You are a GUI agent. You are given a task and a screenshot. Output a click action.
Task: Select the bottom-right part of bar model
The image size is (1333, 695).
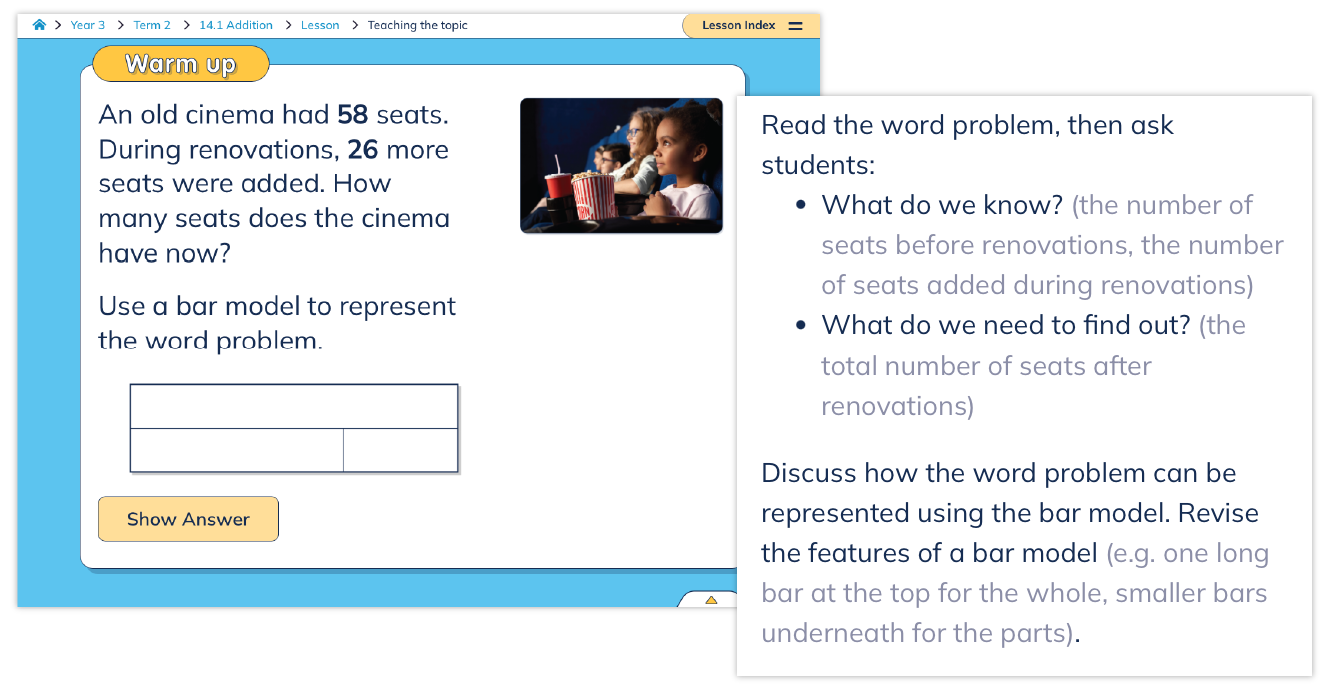pyautogui.click(x=400, y=450)
